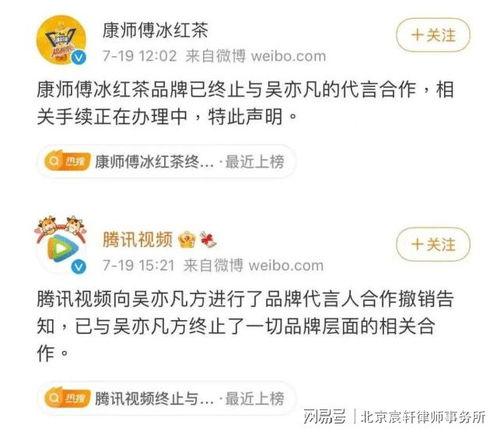Open the 康师傅冰红茶 statement post text
The width and height of the screenshot is (500, 432).
point(245,103)
